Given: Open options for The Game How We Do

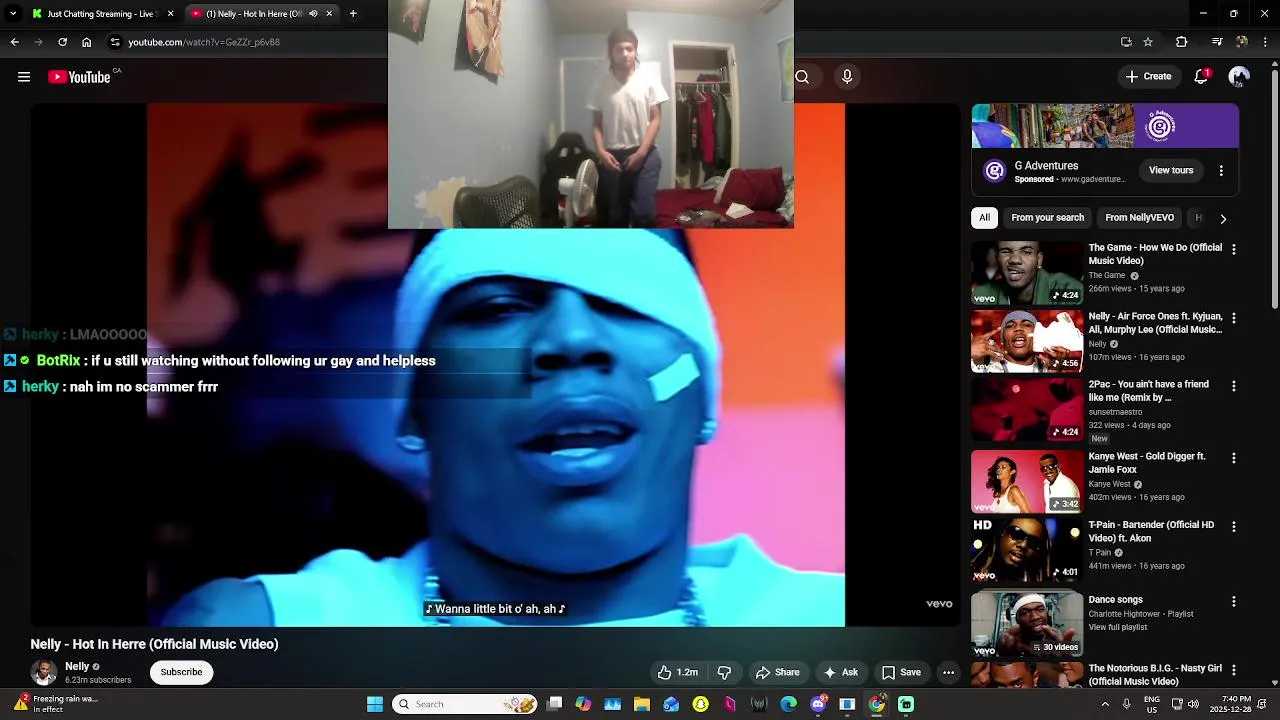Looking at the screenshot, I should (1233, 249).
